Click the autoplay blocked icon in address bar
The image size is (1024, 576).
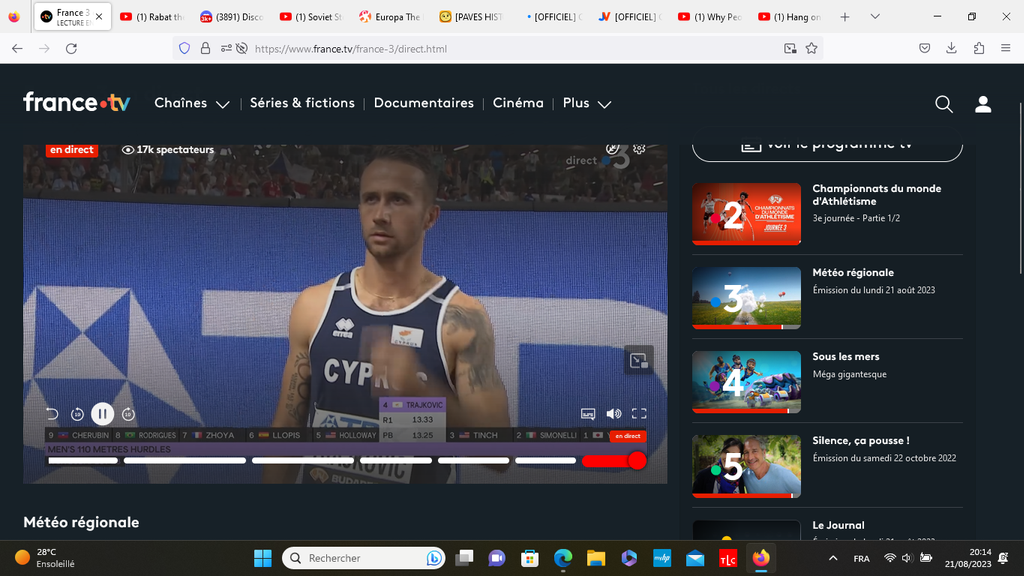[242, 48]
